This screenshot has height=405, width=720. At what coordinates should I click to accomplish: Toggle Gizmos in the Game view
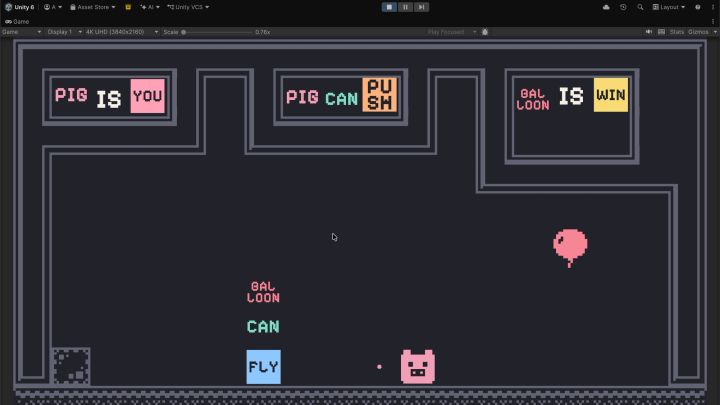pos(698,32)
